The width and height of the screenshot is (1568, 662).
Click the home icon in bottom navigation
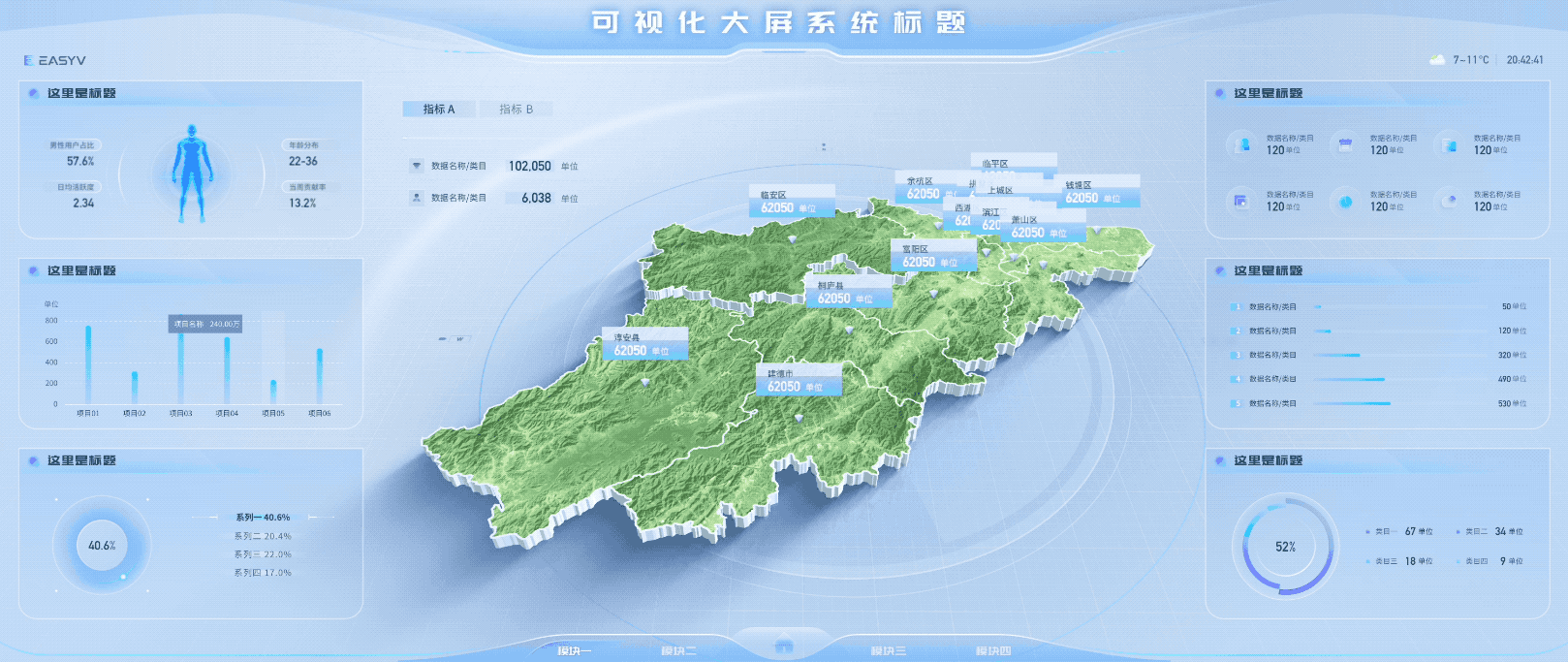(x=783, y=646)
